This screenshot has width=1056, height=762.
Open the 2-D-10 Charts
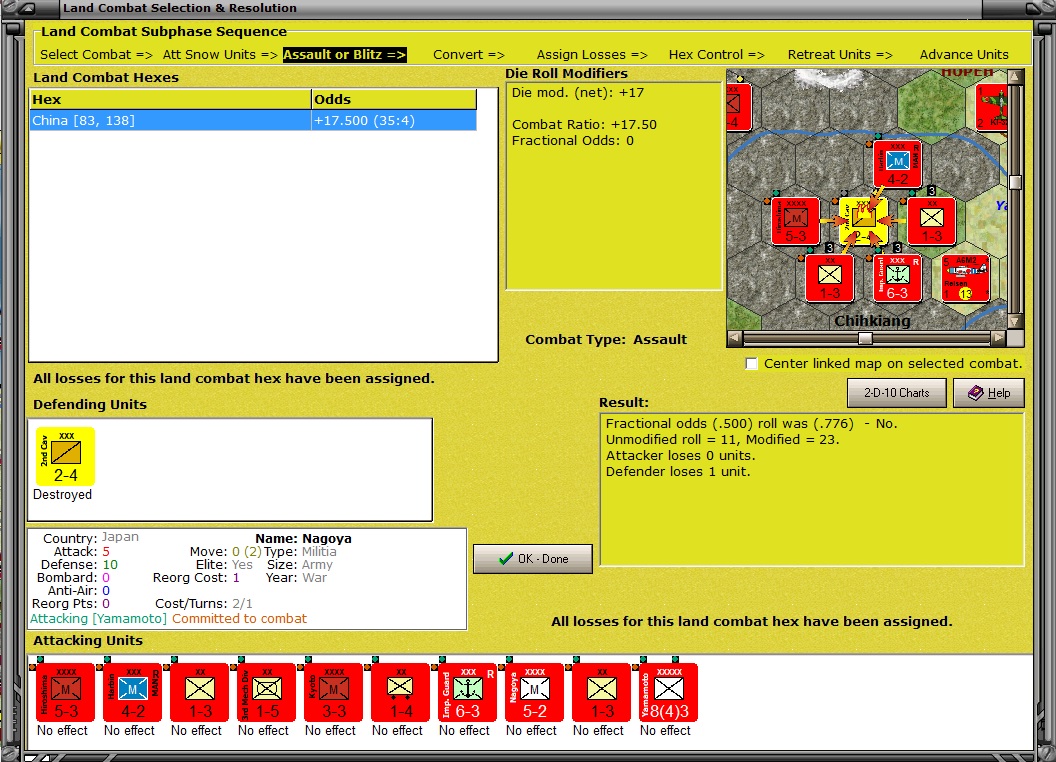click(896, 393)
